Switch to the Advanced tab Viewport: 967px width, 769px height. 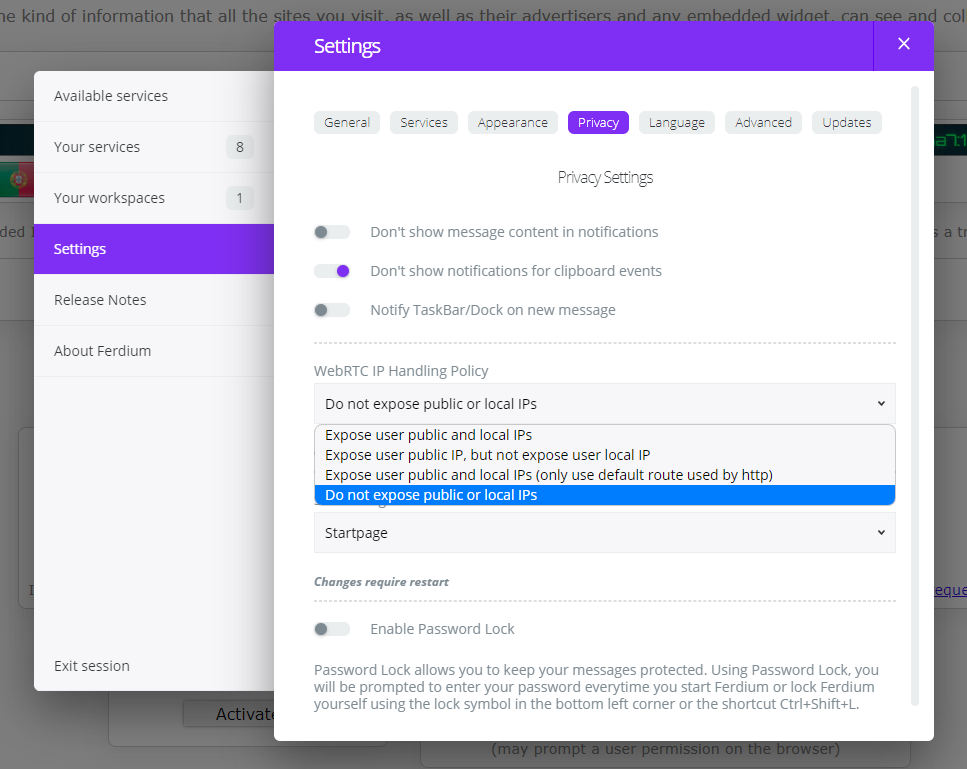pyautogui.click(x=762, y=122)
